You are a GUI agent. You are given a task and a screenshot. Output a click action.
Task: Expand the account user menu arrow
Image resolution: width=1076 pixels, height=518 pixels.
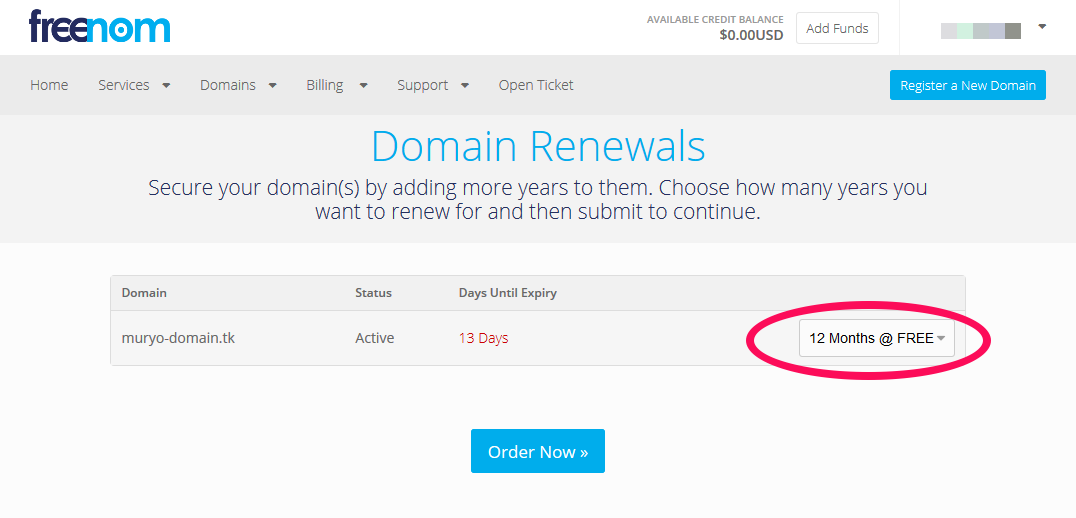1042,27
